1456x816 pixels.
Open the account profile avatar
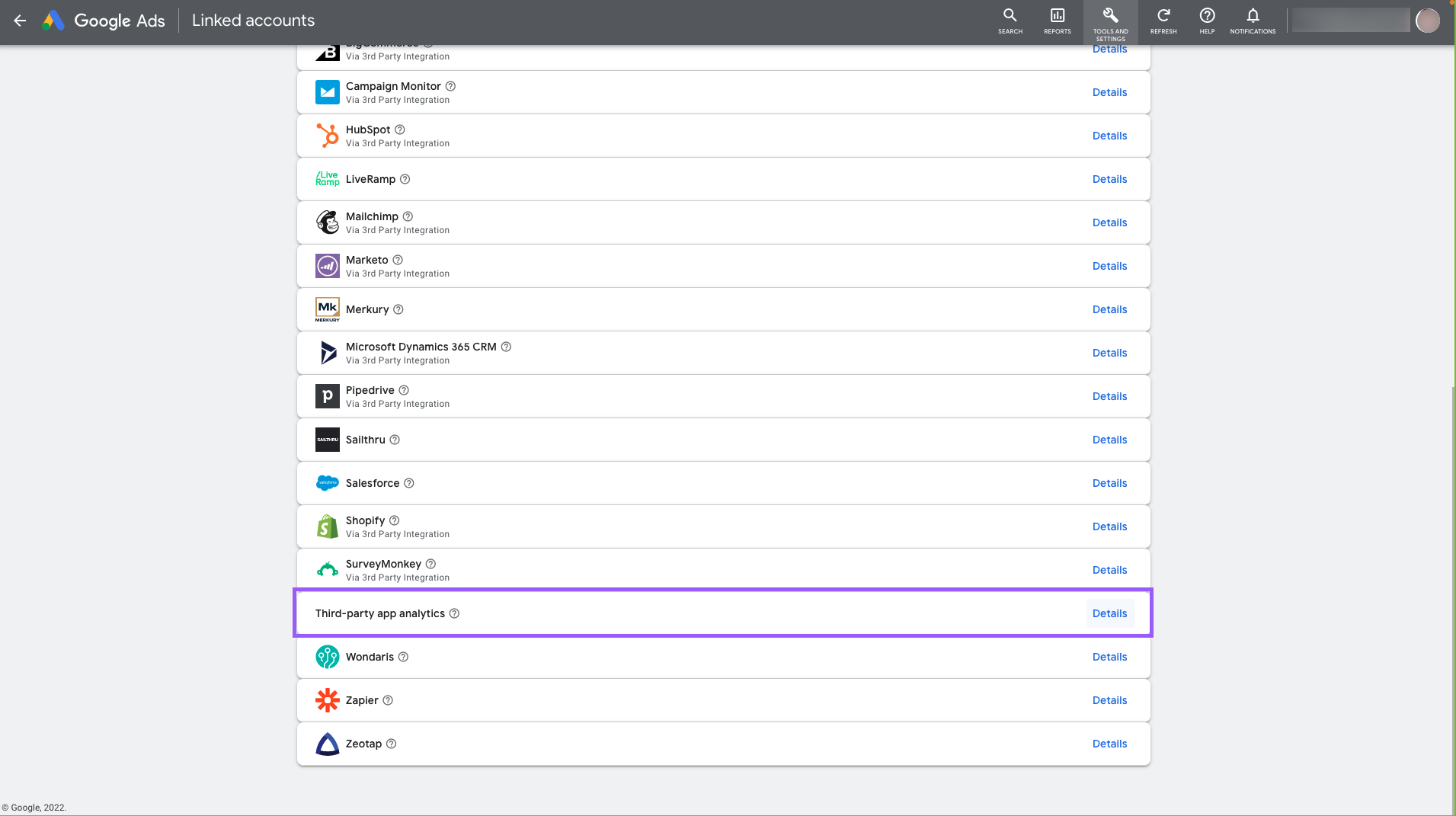(1427, 21)
